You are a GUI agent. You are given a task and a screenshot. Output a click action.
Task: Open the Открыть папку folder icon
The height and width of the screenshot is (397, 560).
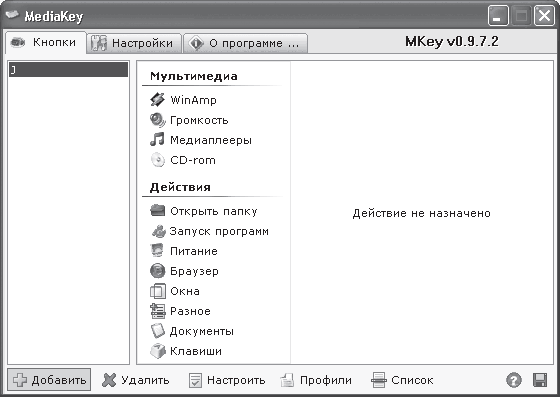pyautogui.click(x=157, y=211)
